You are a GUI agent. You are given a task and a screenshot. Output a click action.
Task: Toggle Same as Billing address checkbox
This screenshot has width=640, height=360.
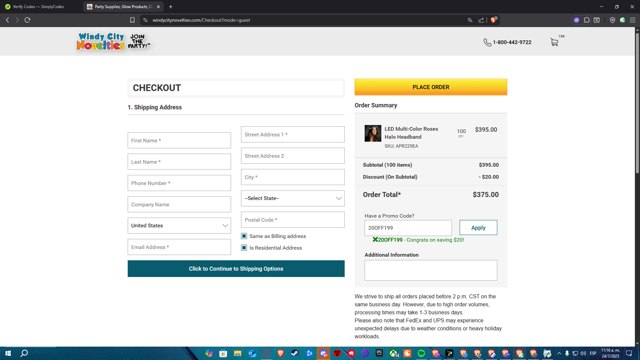point(244,236)
